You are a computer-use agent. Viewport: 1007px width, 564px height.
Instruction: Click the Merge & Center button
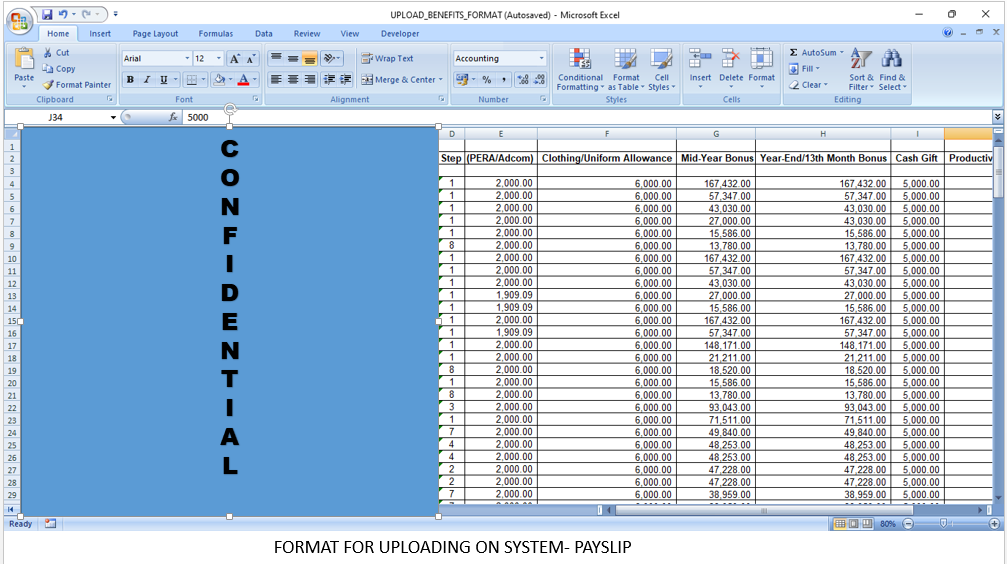tap(398, 80)
